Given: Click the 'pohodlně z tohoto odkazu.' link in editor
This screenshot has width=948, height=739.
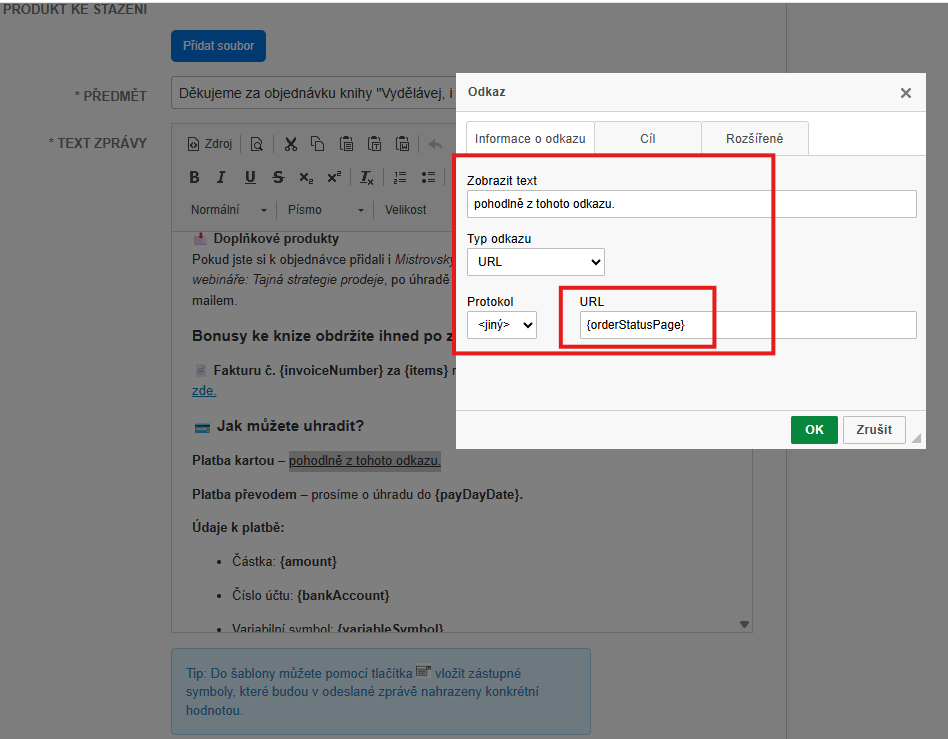Looking at the screenshot, I should point(365,460).
